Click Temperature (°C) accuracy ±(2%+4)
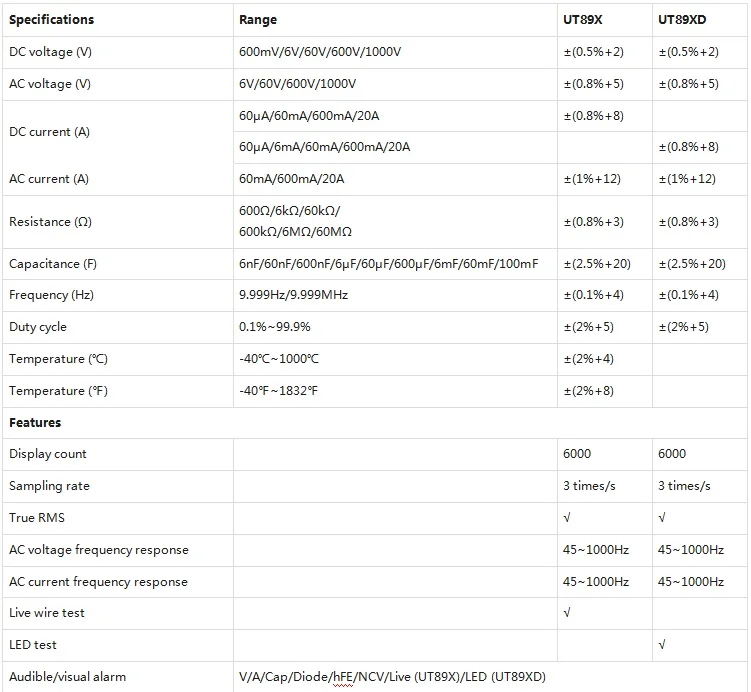The image size is (751, 692). click(589, 359)
